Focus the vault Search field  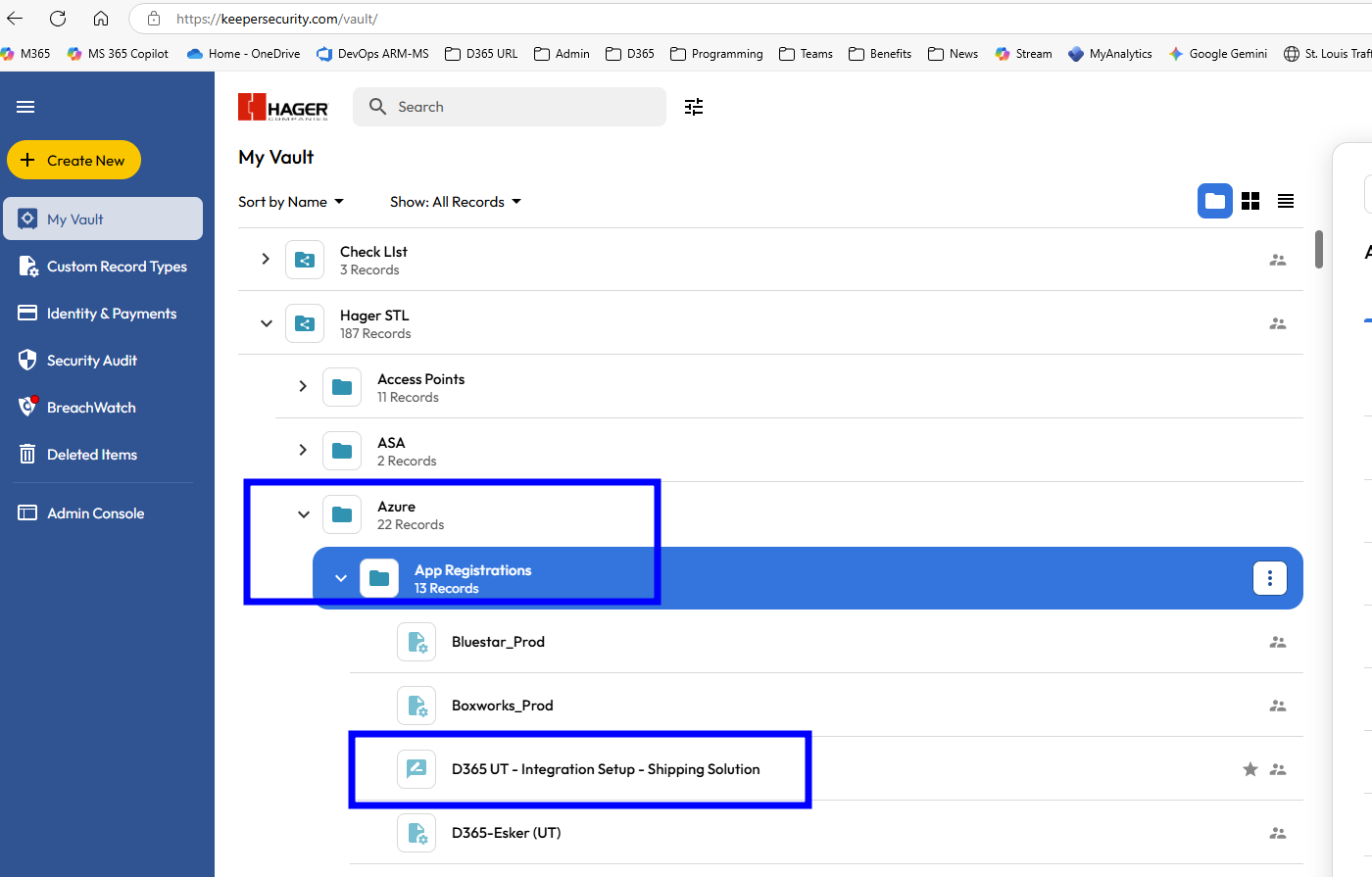(x=510, y=107)
